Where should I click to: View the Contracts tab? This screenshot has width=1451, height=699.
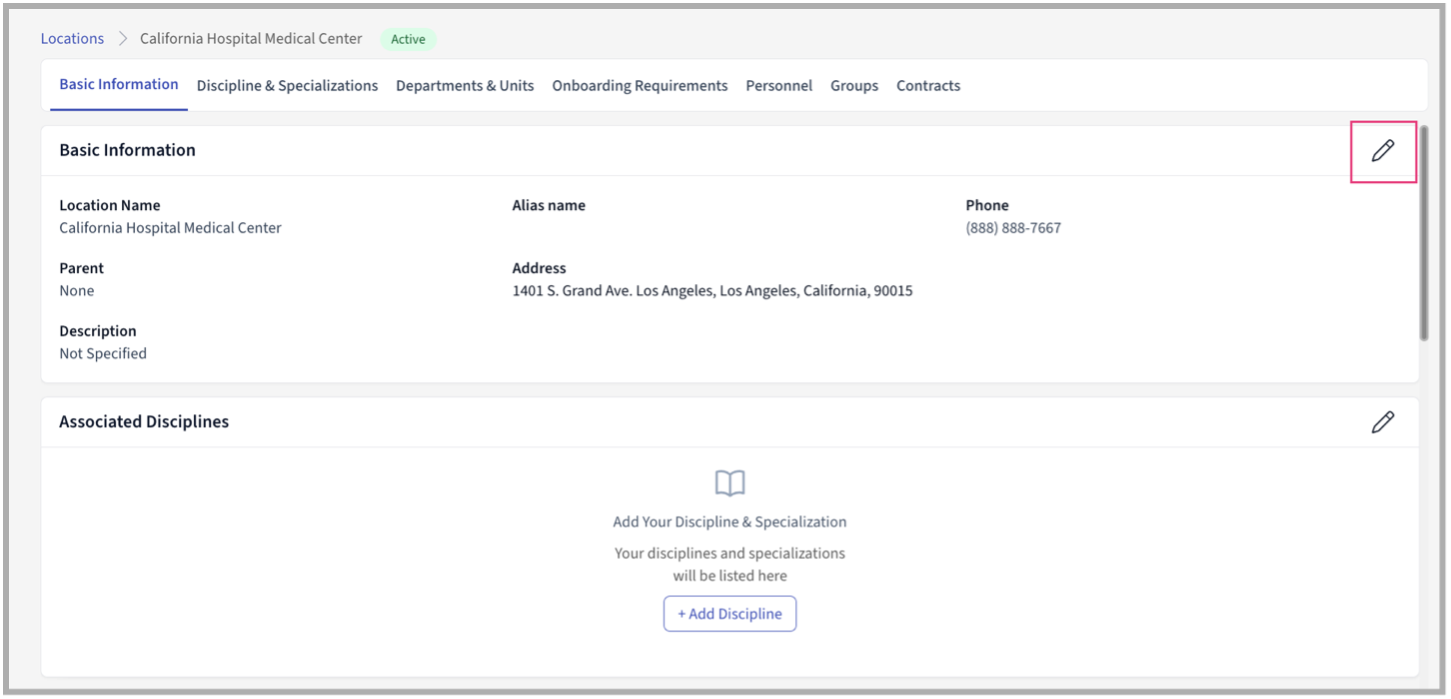[928, 86]
